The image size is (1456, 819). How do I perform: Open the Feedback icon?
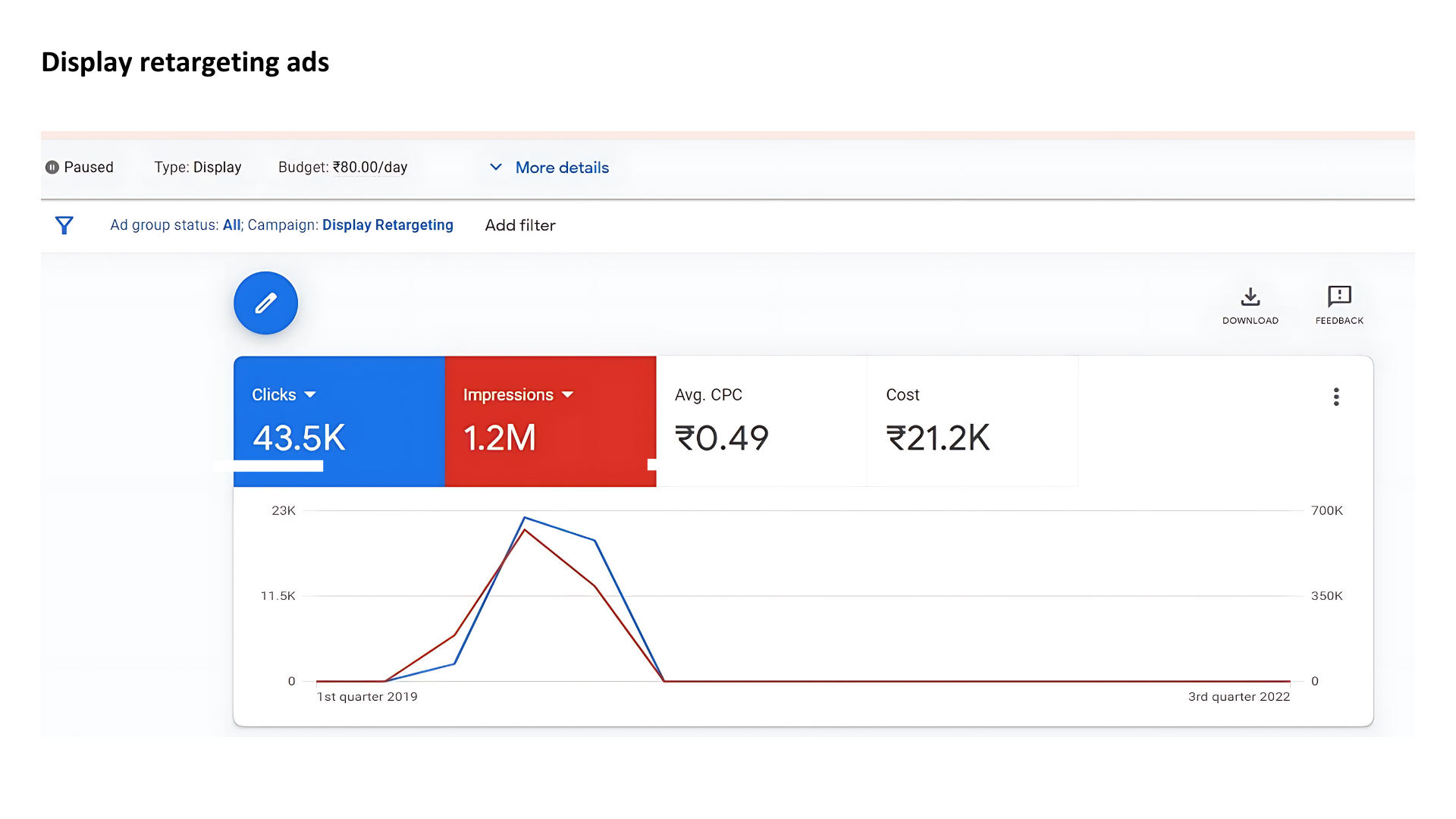[x=1339, y=297]
